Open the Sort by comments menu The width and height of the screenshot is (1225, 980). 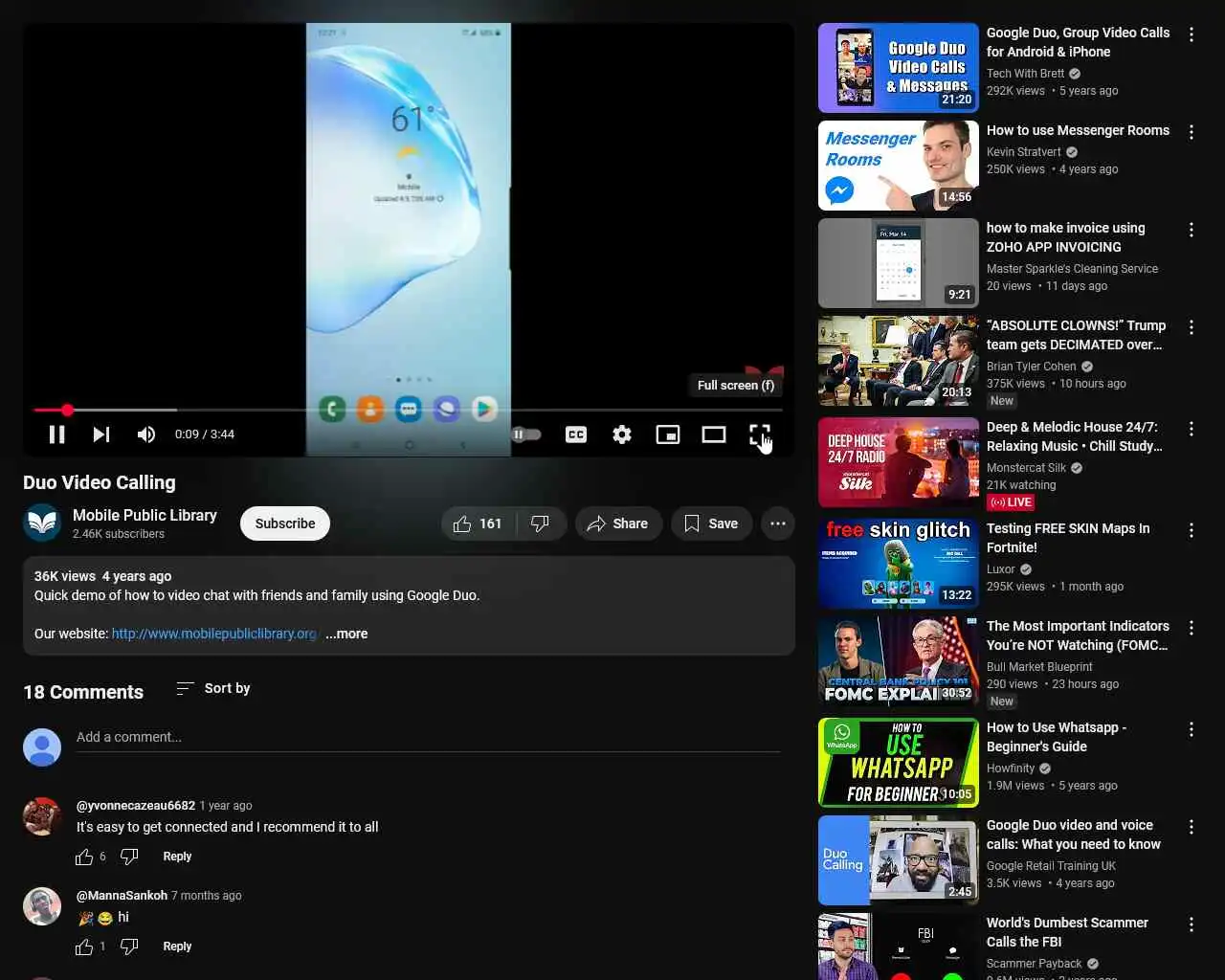click(213, 688)
